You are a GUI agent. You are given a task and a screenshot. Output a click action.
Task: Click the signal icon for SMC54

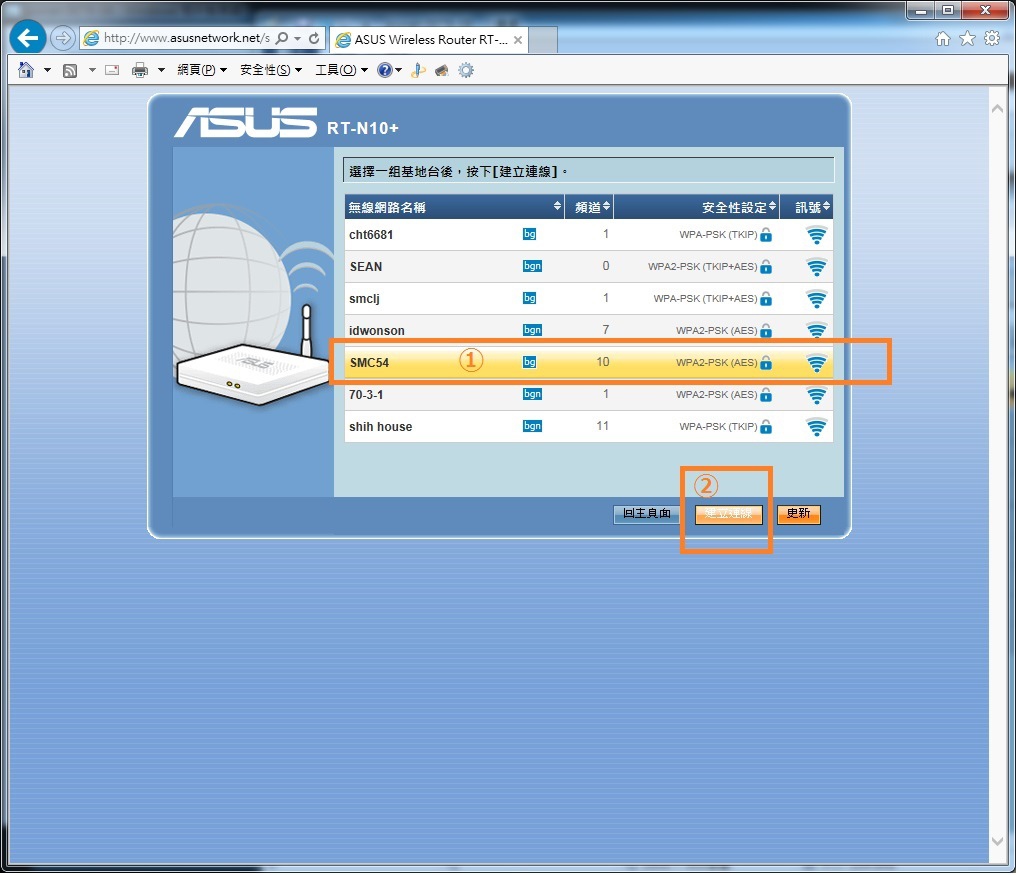click(x=816, y=363)
